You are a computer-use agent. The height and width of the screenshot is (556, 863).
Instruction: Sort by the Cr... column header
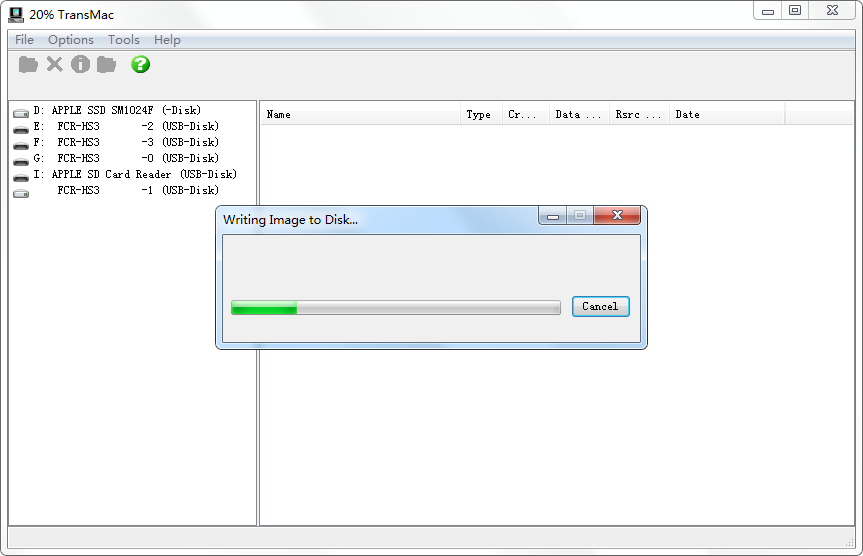[x=526, y=115]
